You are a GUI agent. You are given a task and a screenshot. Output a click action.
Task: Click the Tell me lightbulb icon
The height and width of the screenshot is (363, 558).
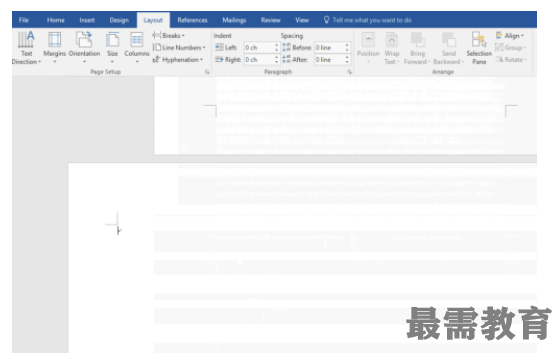tap(326, 20)
